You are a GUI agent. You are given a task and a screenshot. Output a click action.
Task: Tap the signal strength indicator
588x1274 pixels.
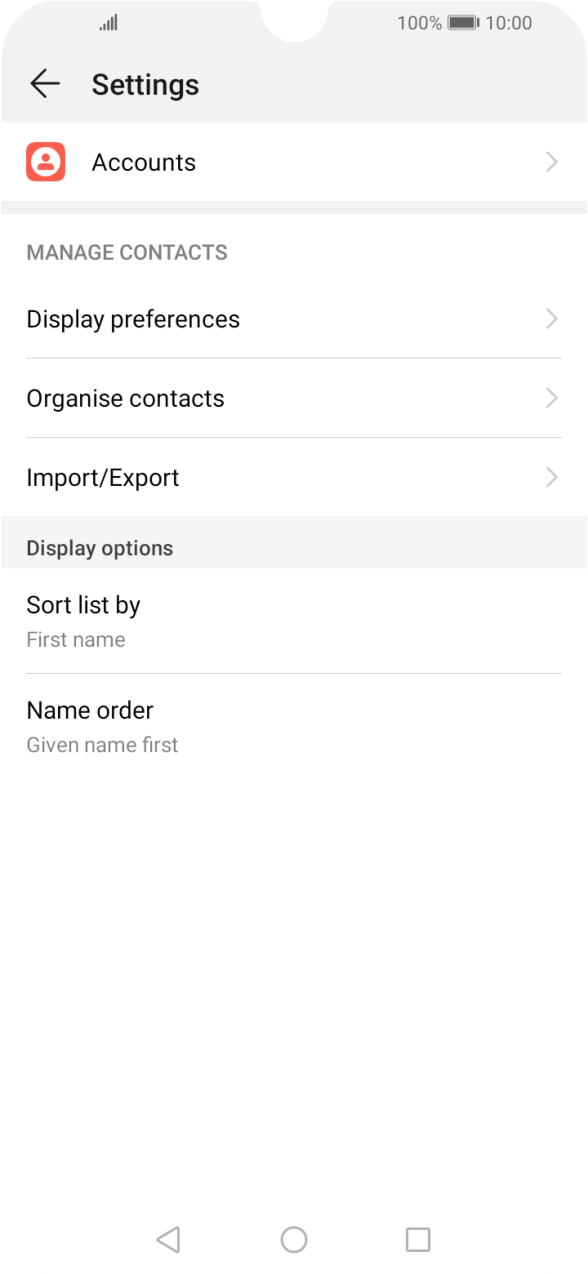click(108, 22)
